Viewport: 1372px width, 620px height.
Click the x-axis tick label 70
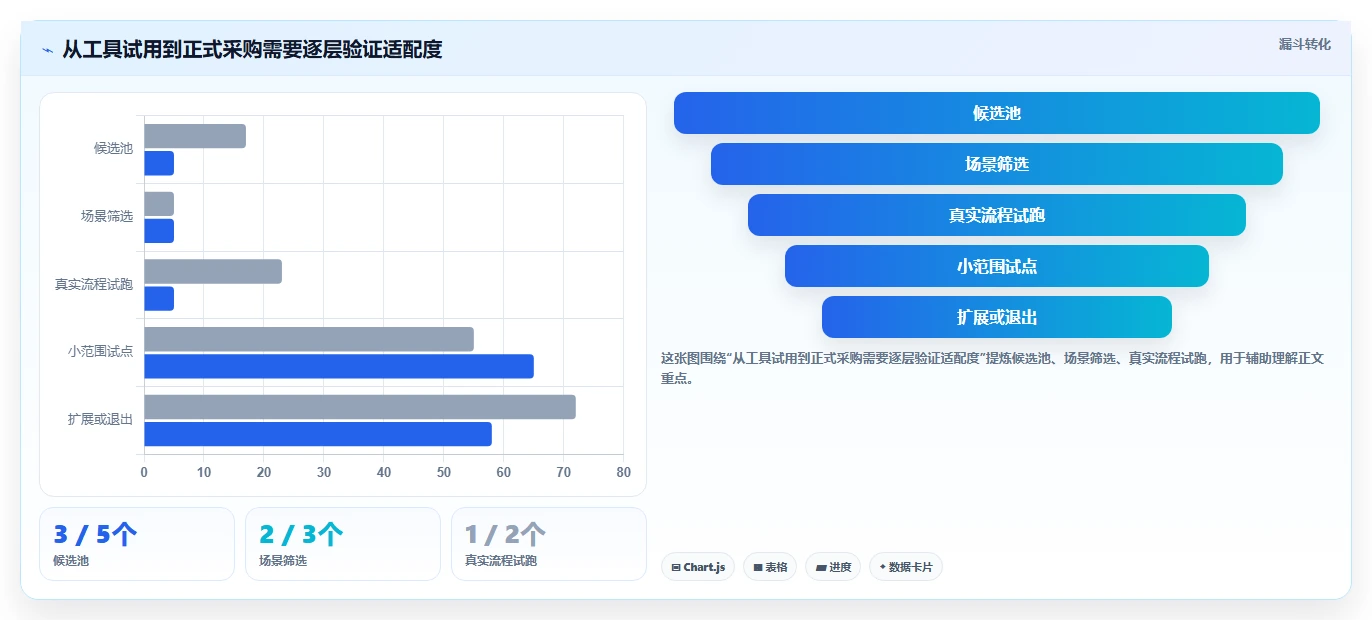(x=564, y=472)
